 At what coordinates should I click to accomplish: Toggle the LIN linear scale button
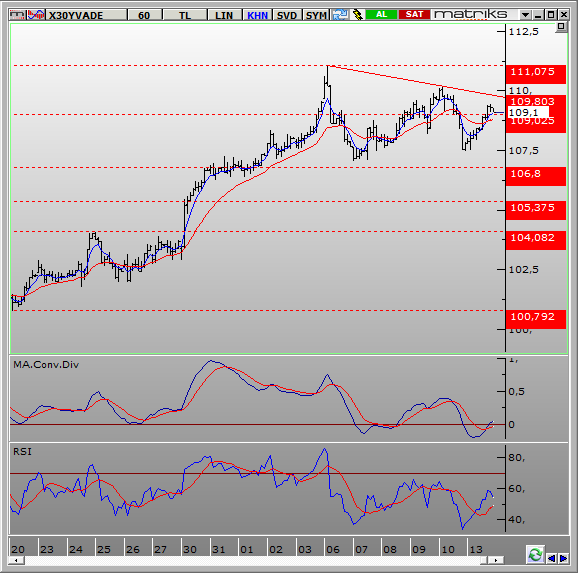[224, 15]
